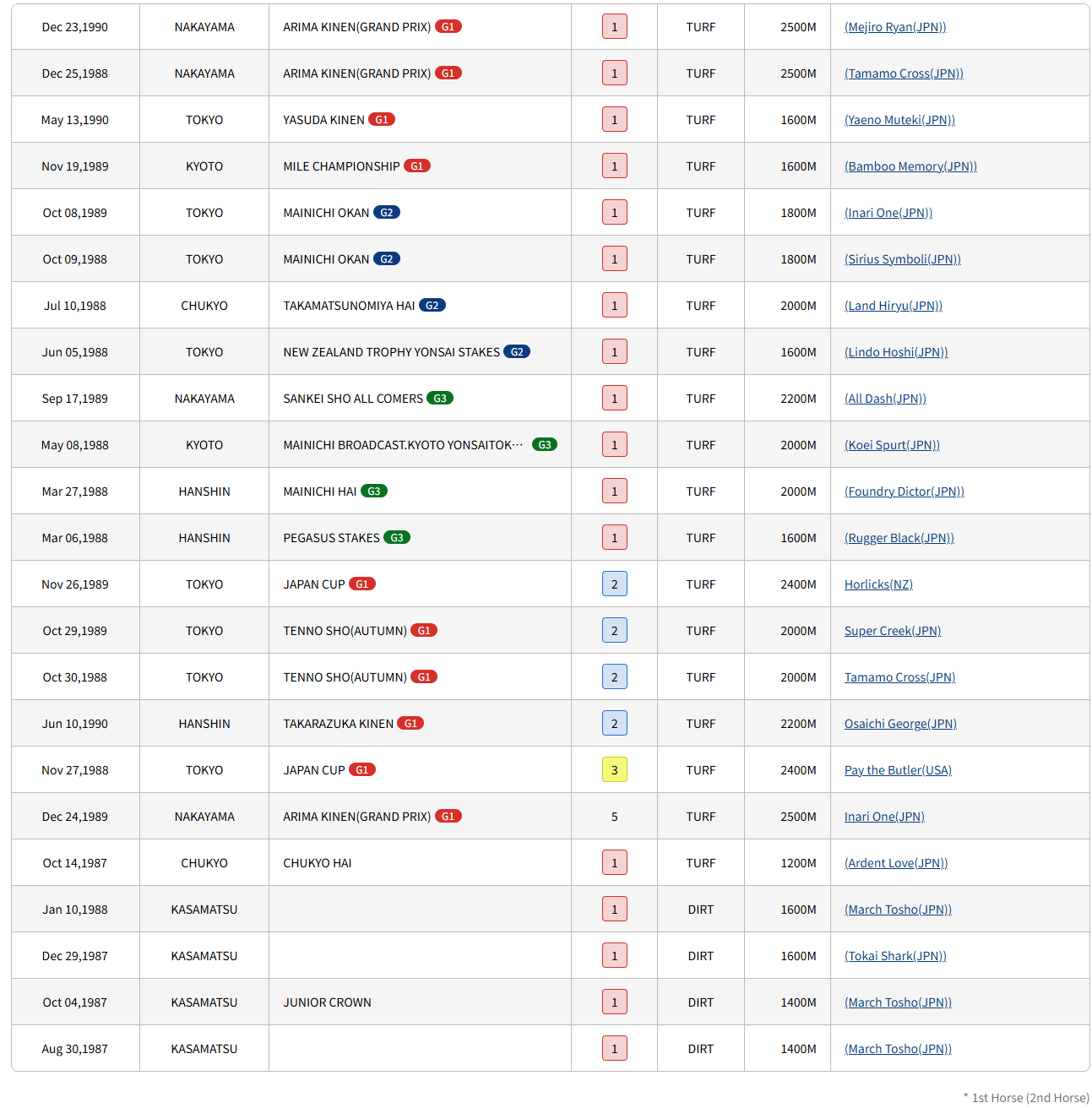Click 2nd place badge in Takarazuka Kinen row
The image size is (1092, 1108).
coord(615,724)
